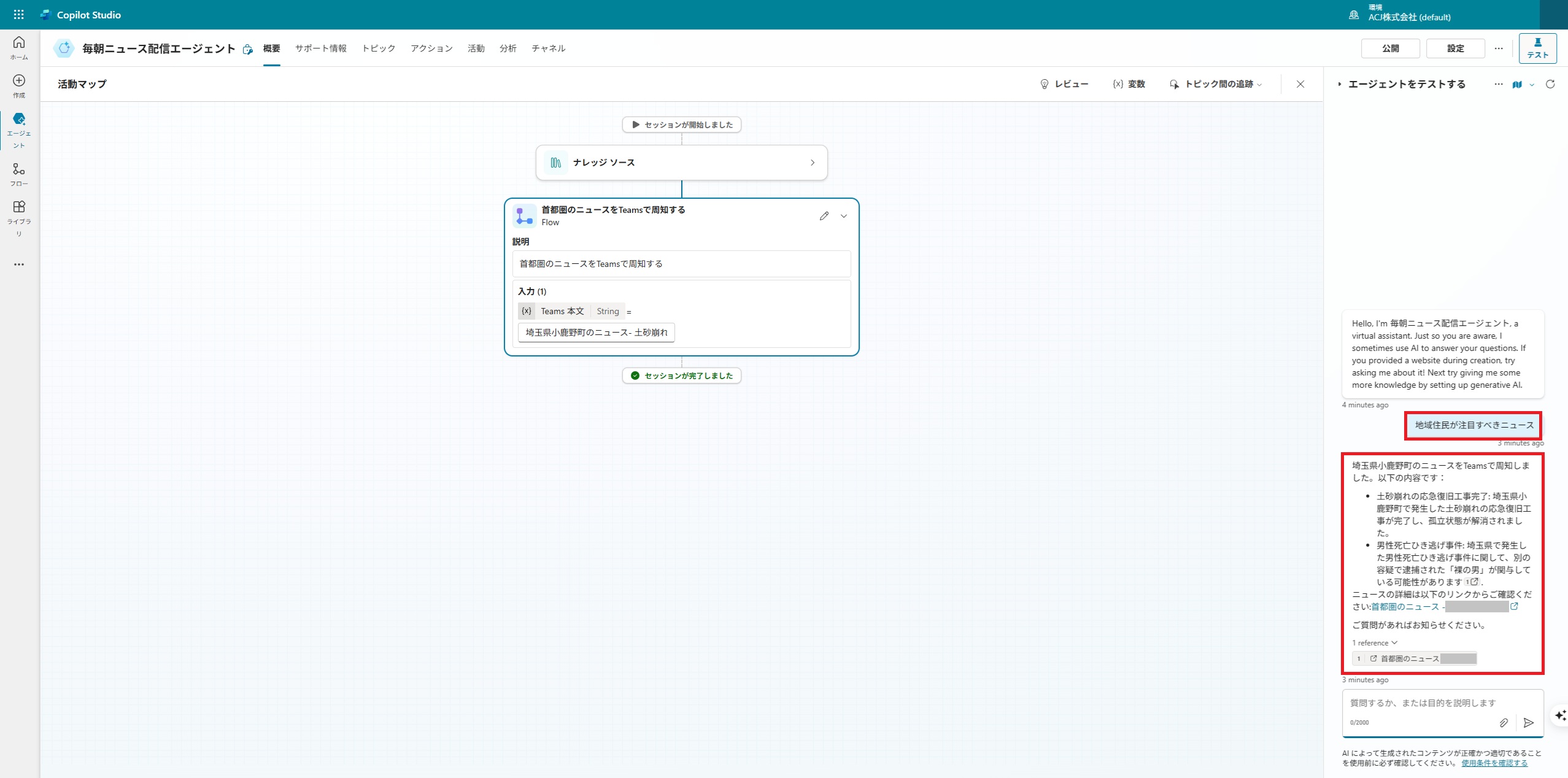Switch to the チャネル tab

pyautogui.click(x=549, y=48)
